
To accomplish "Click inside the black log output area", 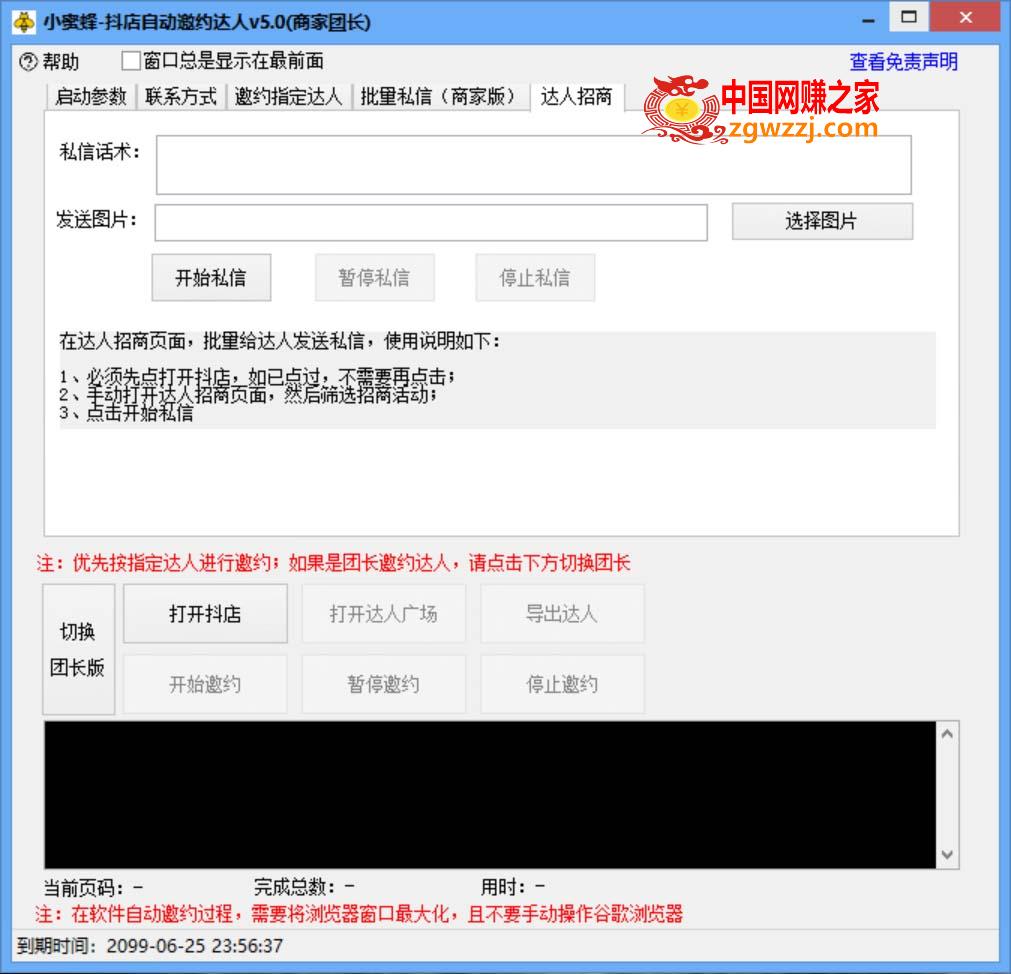I will point(490,795).
